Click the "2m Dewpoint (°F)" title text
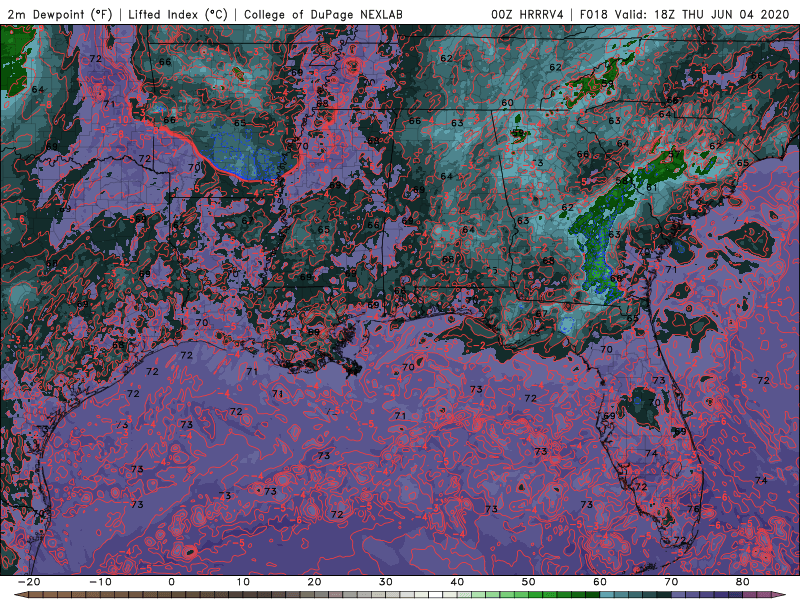 (60, 14)
